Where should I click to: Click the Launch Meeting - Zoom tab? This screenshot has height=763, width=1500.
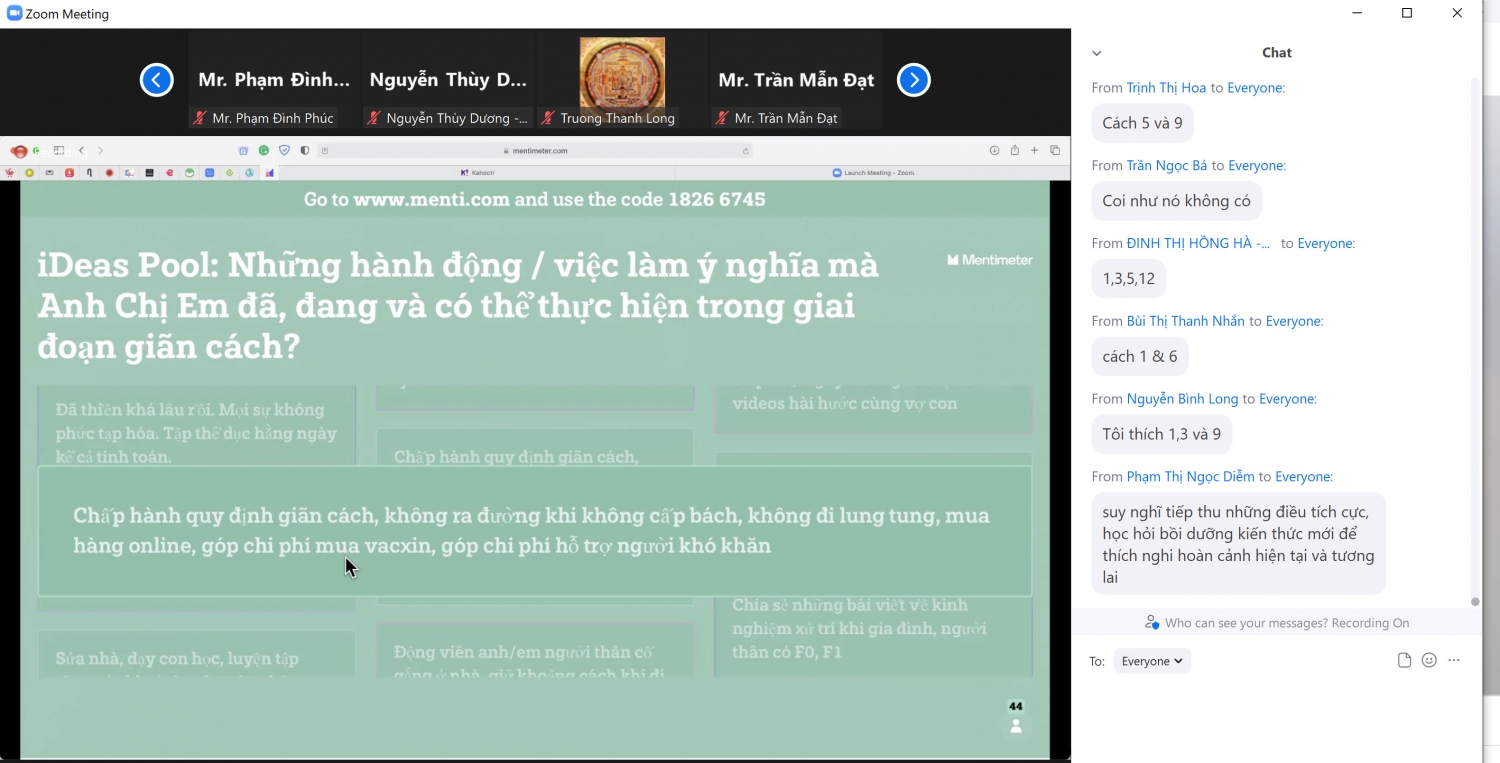873,173
